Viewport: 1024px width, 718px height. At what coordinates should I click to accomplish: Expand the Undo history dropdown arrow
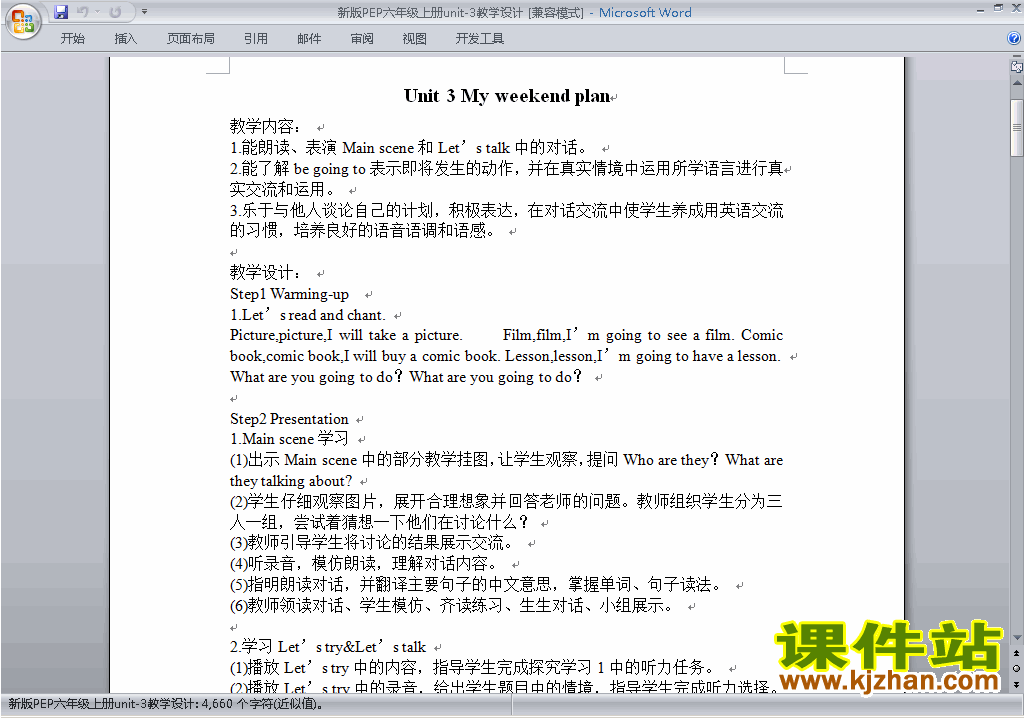coord(97,12)
